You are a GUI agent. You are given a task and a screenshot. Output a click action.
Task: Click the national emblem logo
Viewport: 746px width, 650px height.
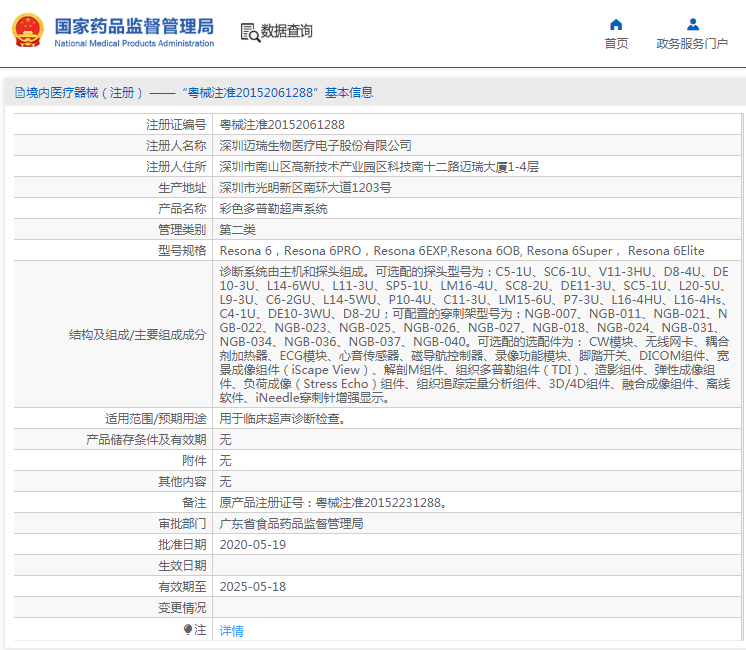point(28,30)
